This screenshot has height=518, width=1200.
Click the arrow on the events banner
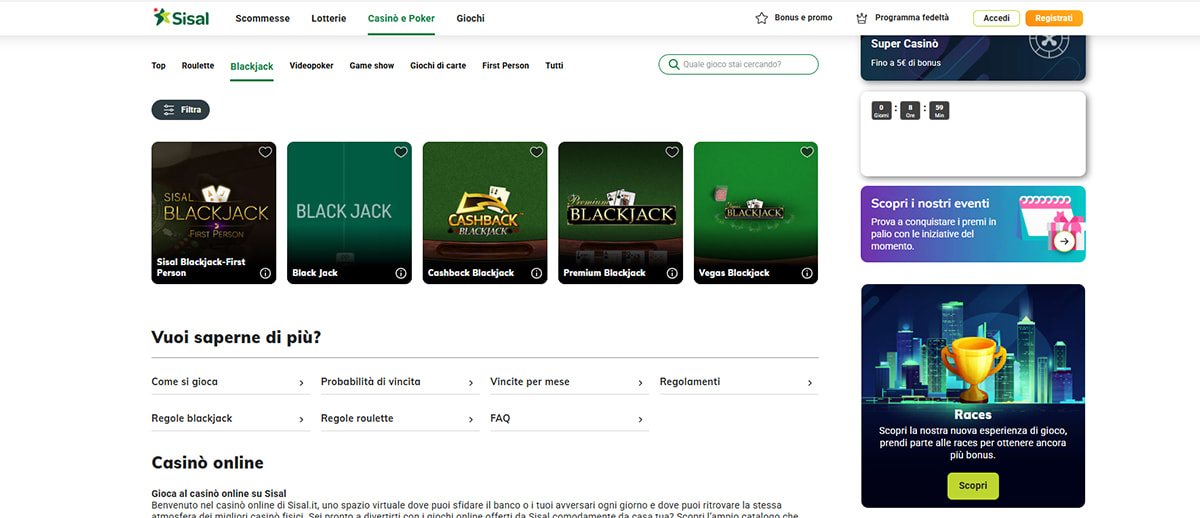[1064, 241]
